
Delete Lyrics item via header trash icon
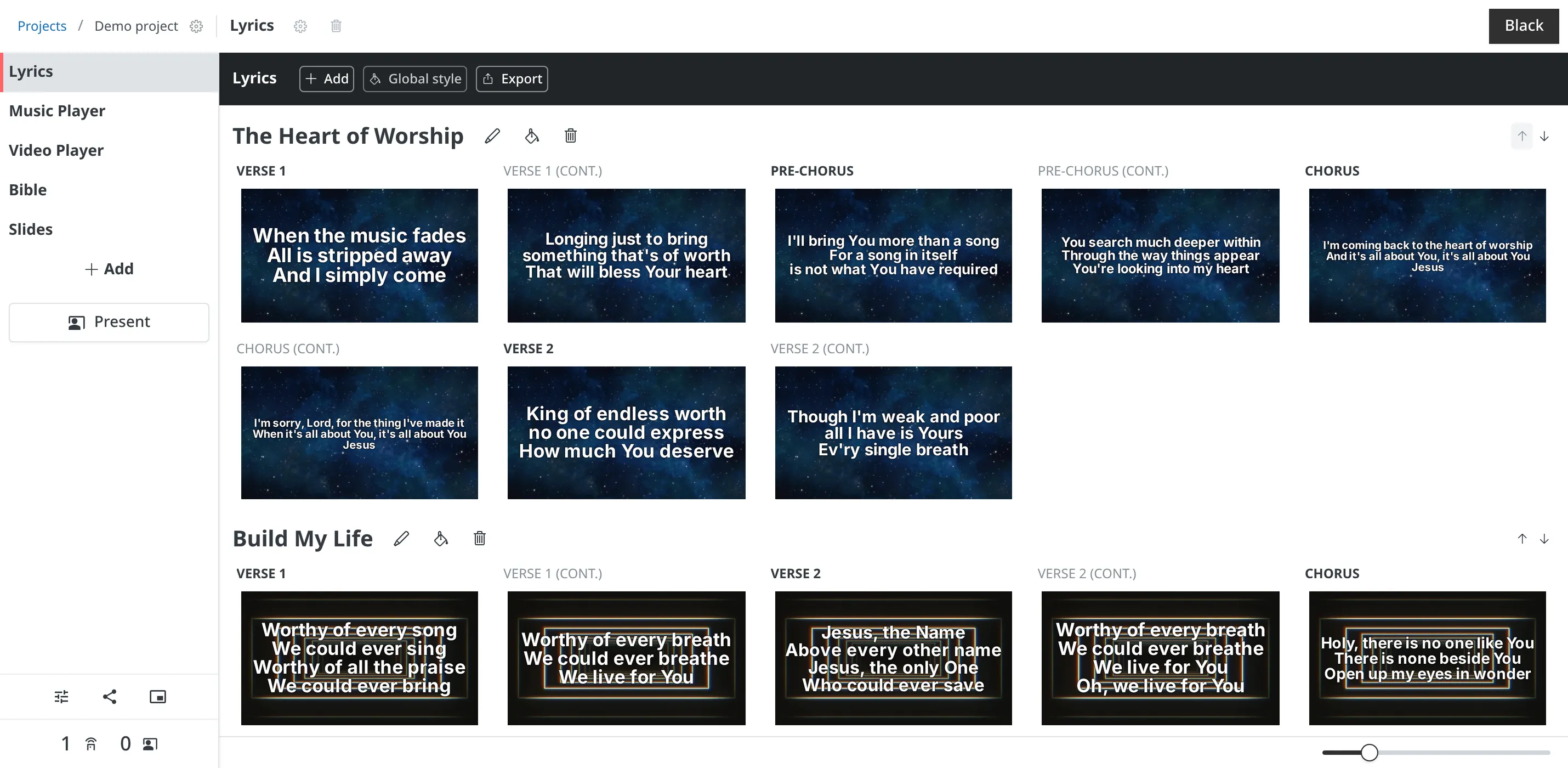[336, 26]
